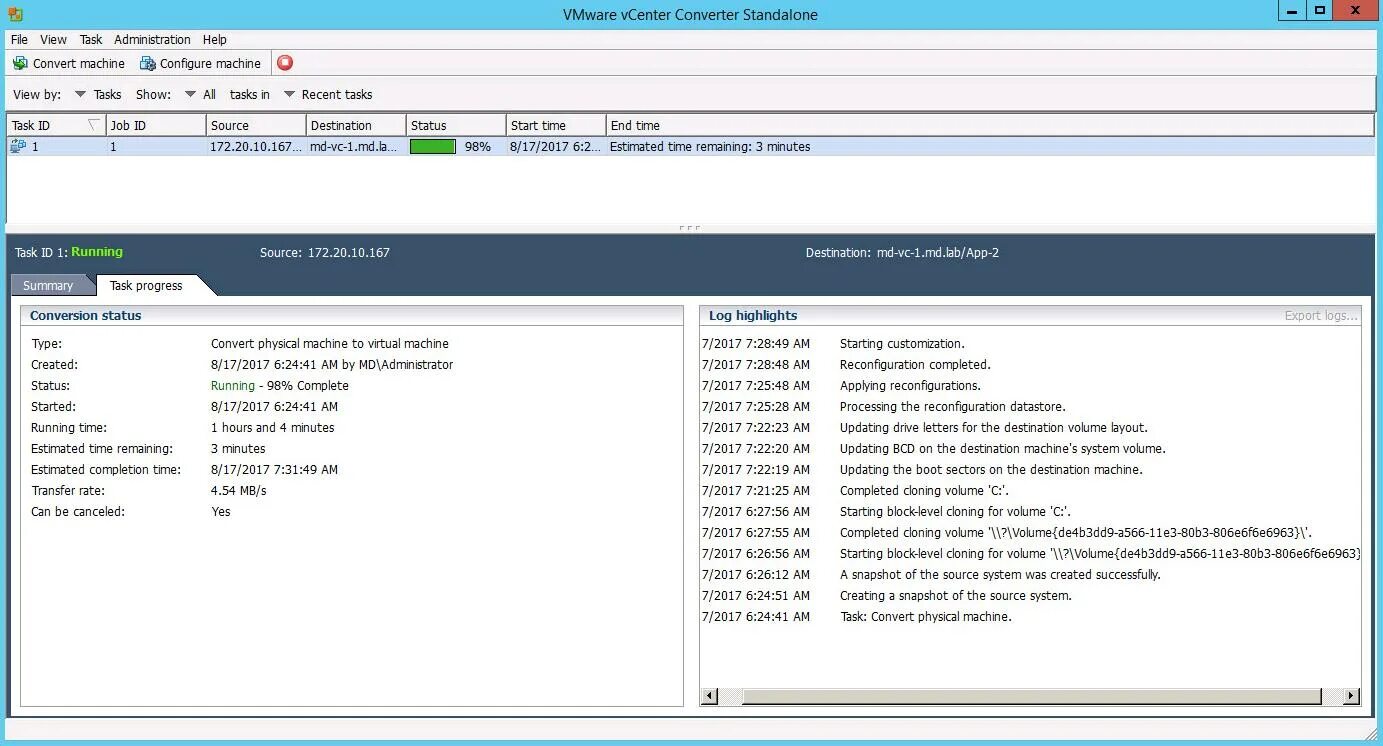Click the red cancel task icon
The height and width of the screenshot is (746, 1383).
pyautogui.click(x=285, y=63)
